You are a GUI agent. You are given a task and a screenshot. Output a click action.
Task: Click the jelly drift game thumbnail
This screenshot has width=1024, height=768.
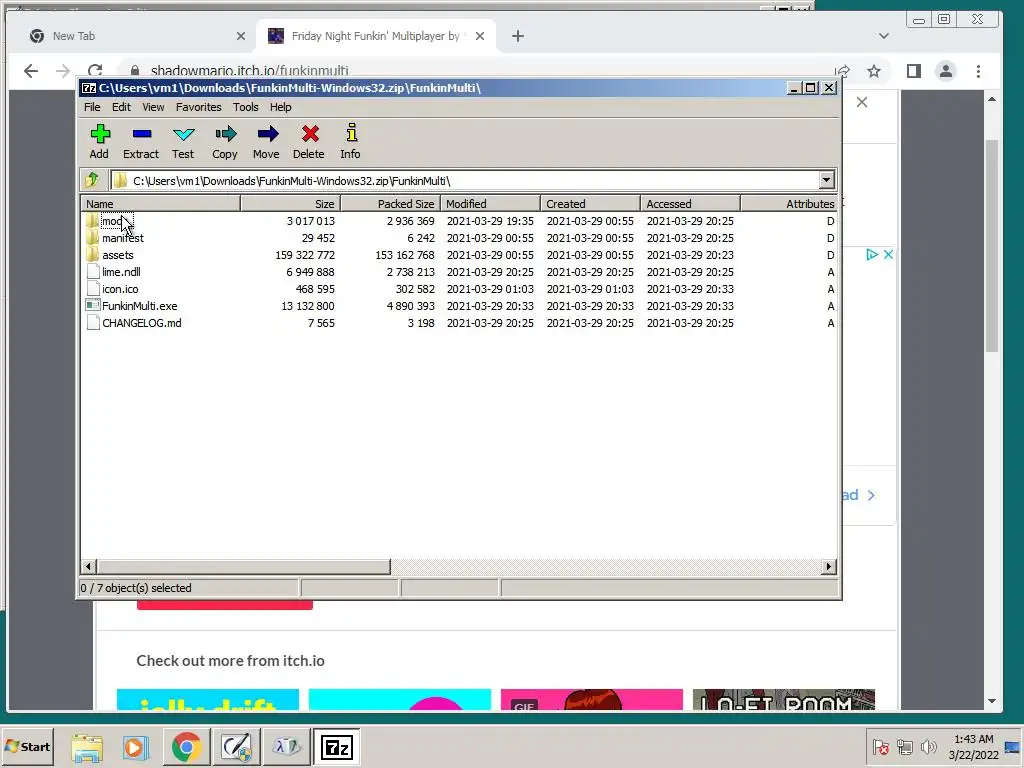208,699
